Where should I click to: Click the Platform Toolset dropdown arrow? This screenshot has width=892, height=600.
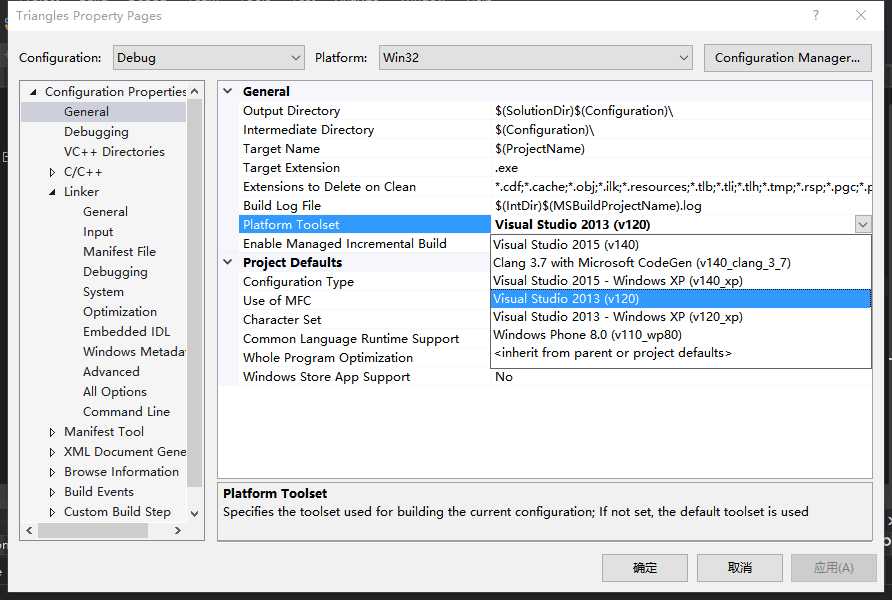coord(862,225)
